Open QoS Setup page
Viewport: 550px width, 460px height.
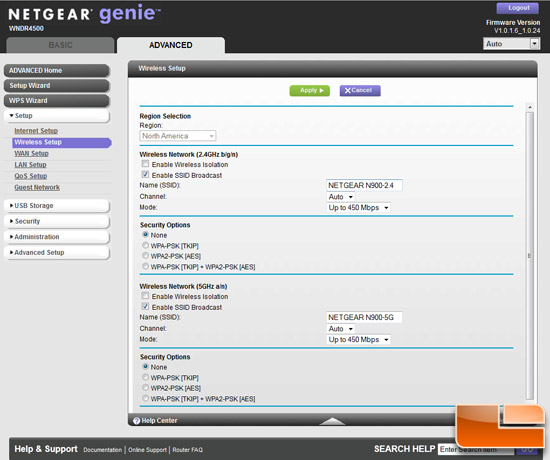click(x=31, y=176)
